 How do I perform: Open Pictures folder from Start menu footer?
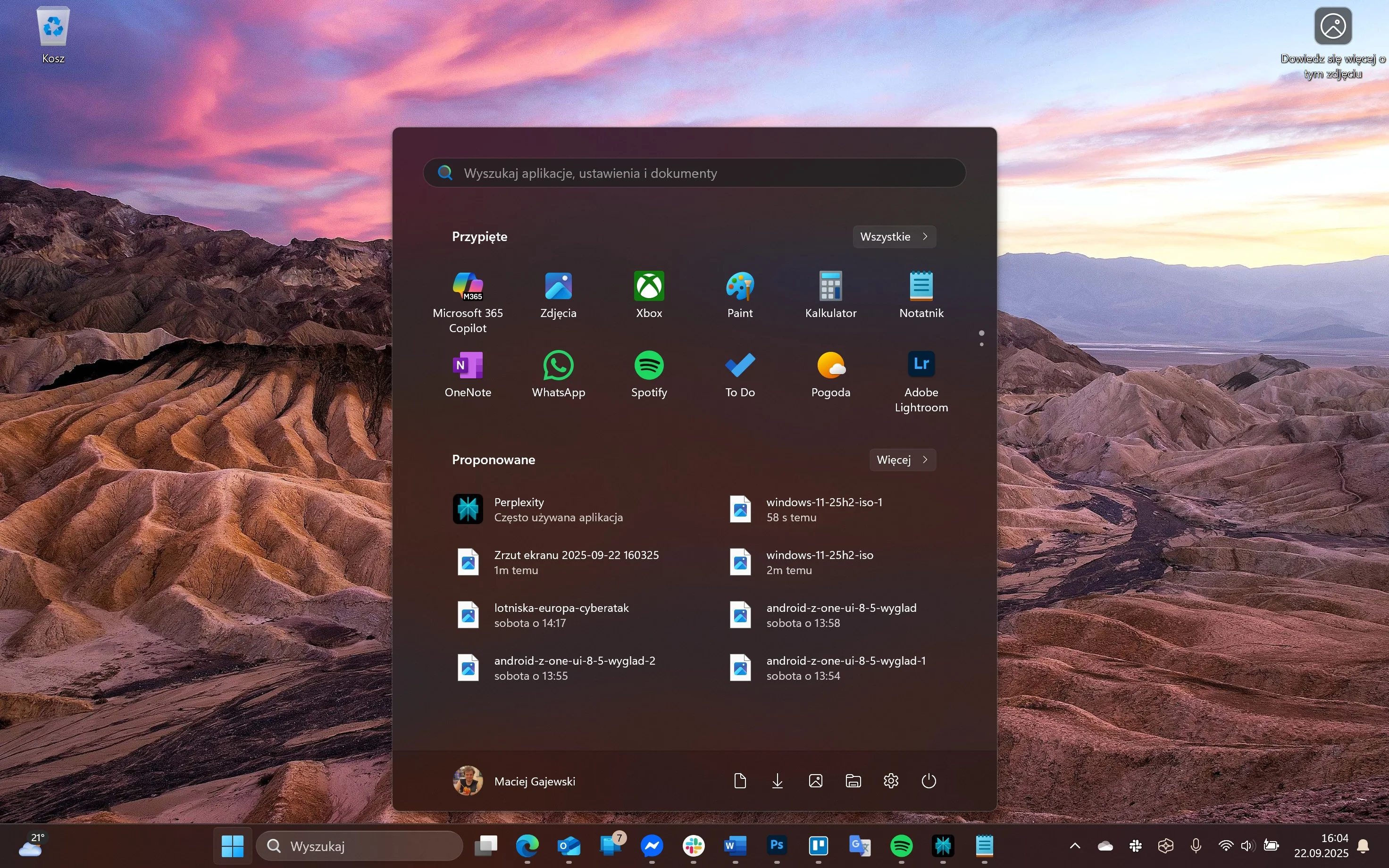click(x=815, y=781)
